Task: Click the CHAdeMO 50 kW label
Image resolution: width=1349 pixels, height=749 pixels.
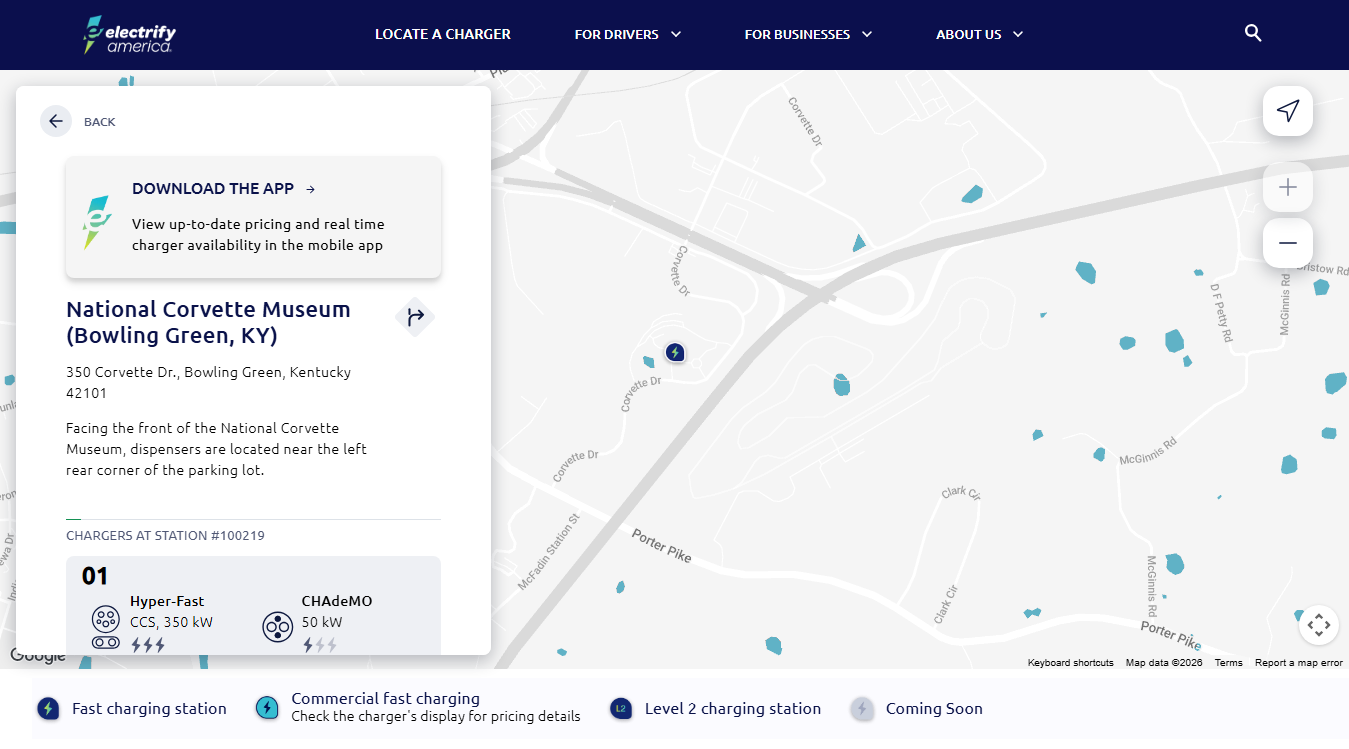Action: (x=337, y=612)
